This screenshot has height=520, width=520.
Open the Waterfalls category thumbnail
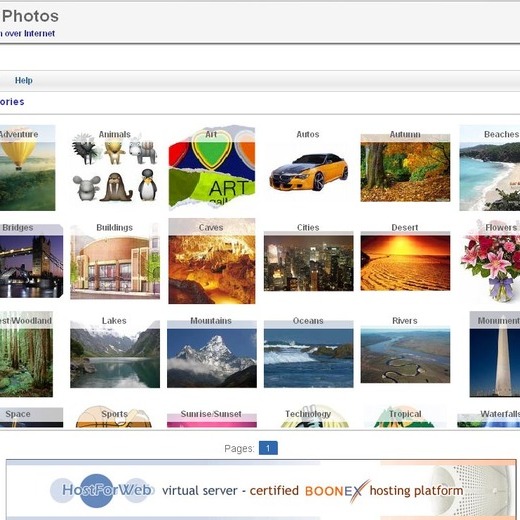pyautogui.click(x=489, y=419)
